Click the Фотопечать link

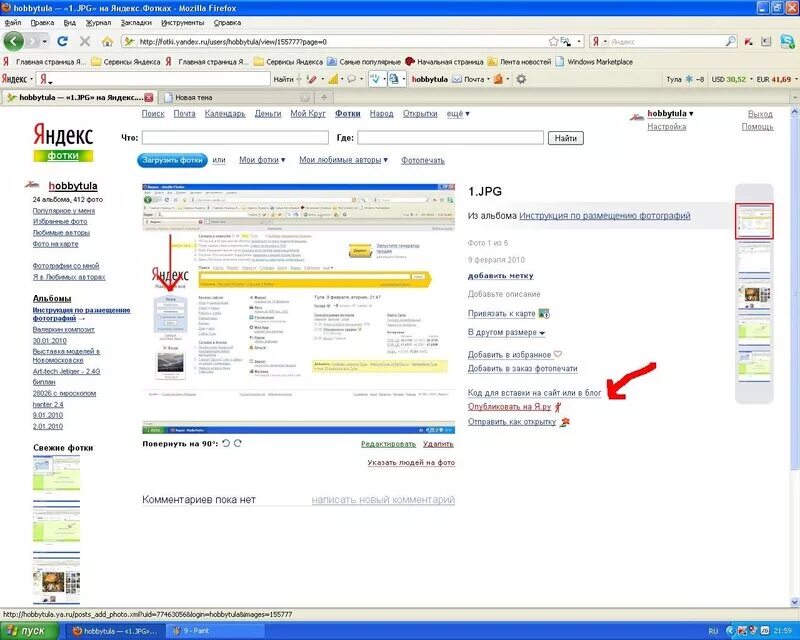[422, 160]
